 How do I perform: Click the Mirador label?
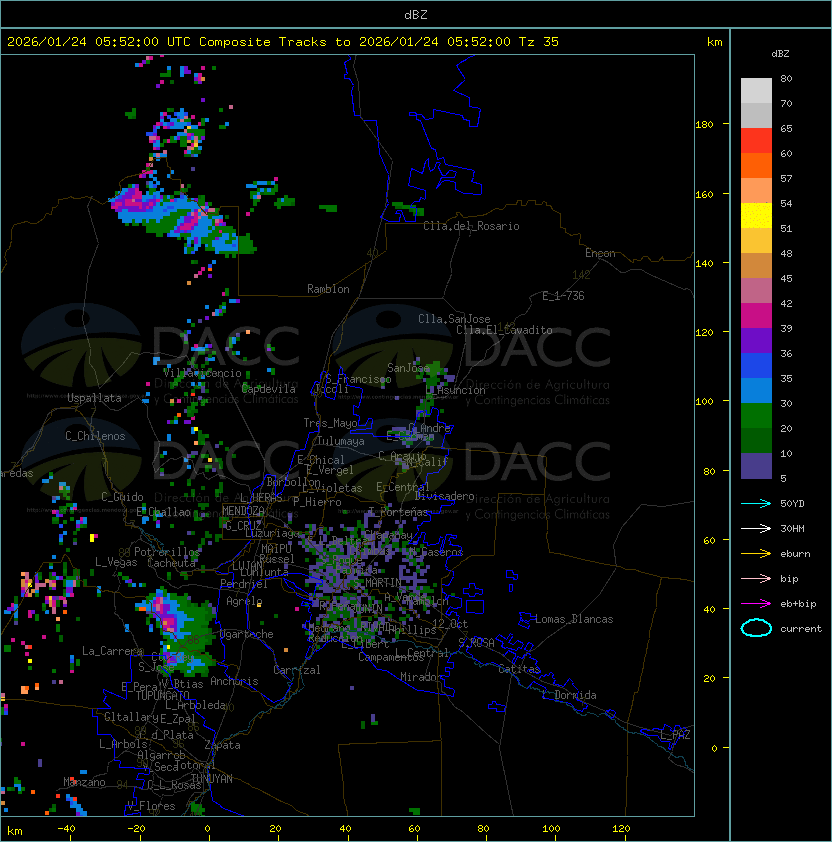coord(422,677)
